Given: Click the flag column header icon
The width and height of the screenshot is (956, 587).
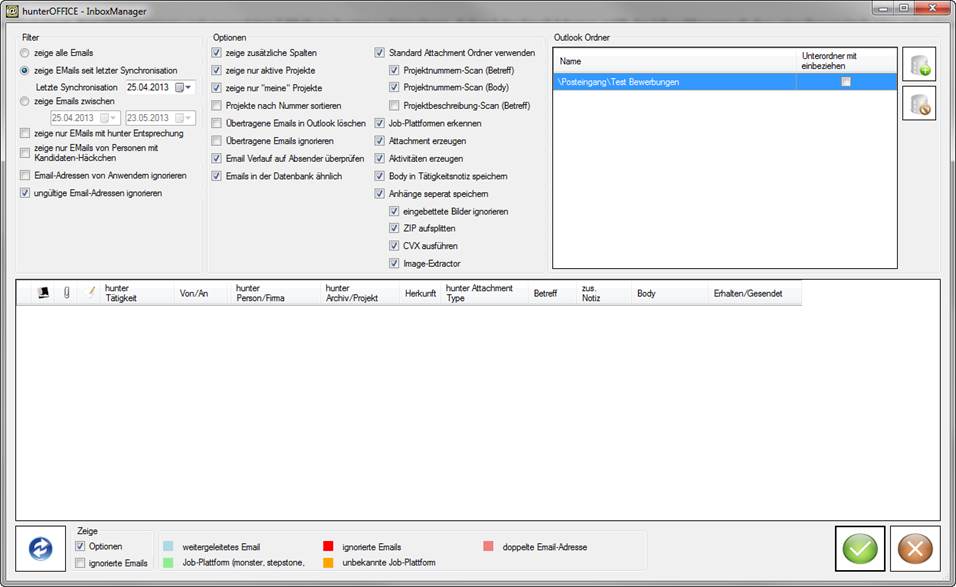Looking at the screenshot, I should tap(43, 292).
